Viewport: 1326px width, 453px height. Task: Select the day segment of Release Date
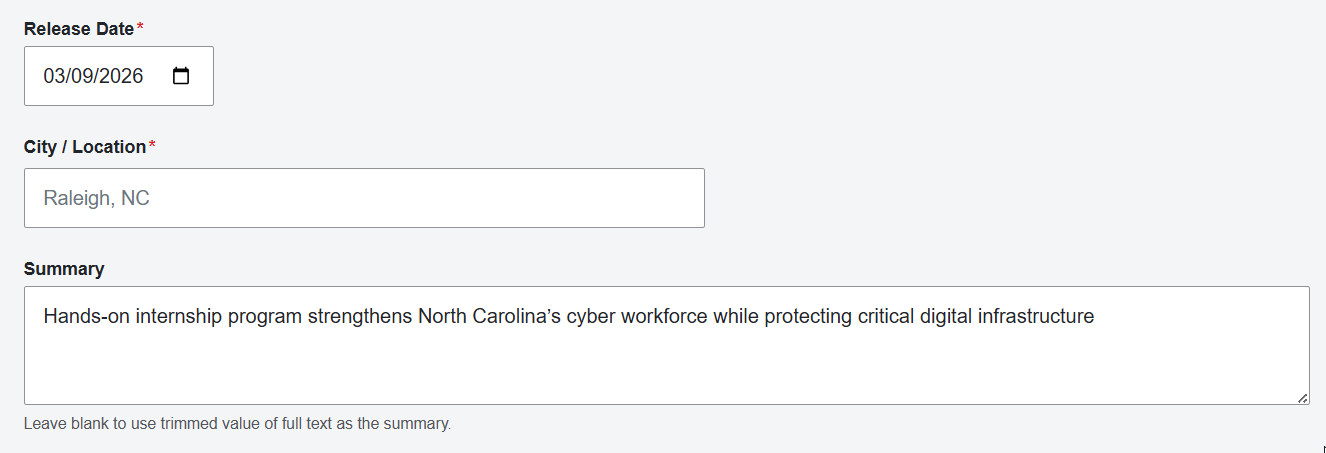(x=81, y=76)
